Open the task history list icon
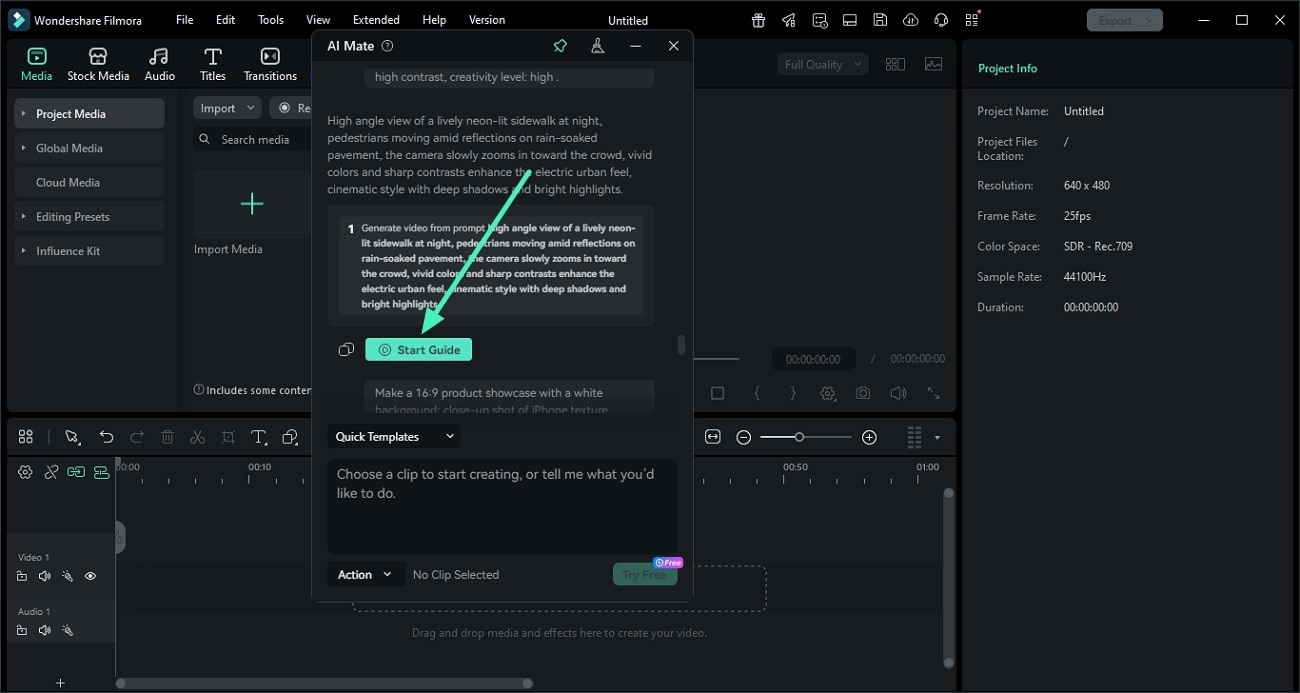This screenshot has height=693, width=1300. coord(820,20)
